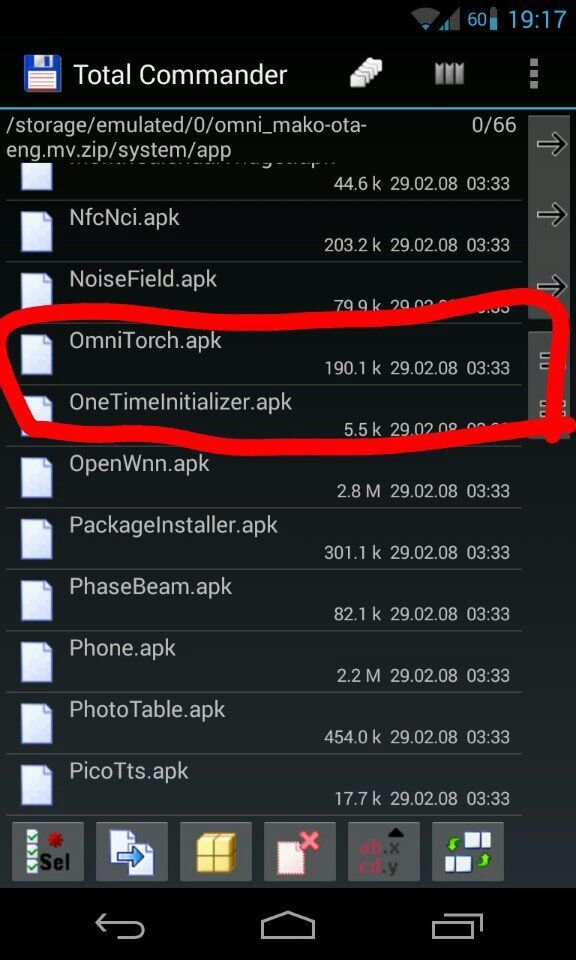This screenshot has width=576, height=960.
Task: Tap the top arrow button beside path
Action: click(551, 144)
